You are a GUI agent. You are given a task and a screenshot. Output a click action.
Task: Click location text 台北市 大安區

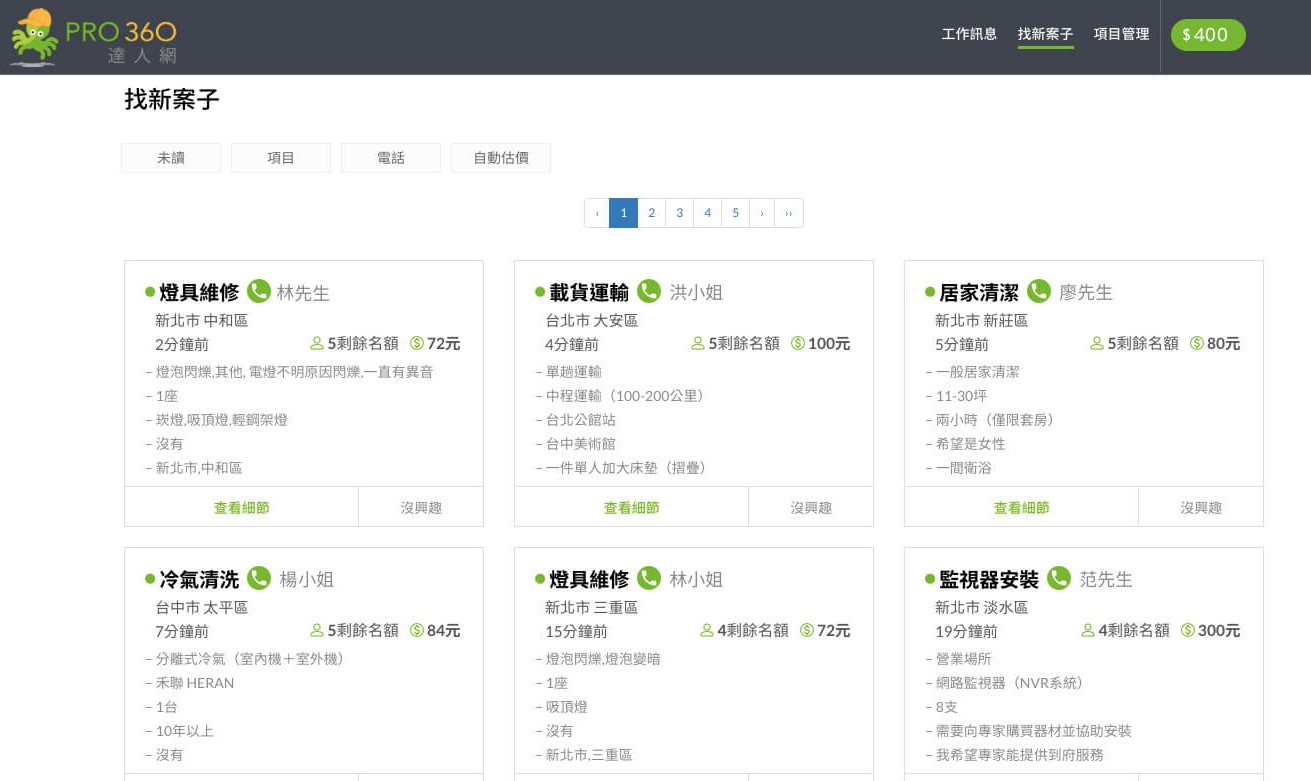pos(591,320)
